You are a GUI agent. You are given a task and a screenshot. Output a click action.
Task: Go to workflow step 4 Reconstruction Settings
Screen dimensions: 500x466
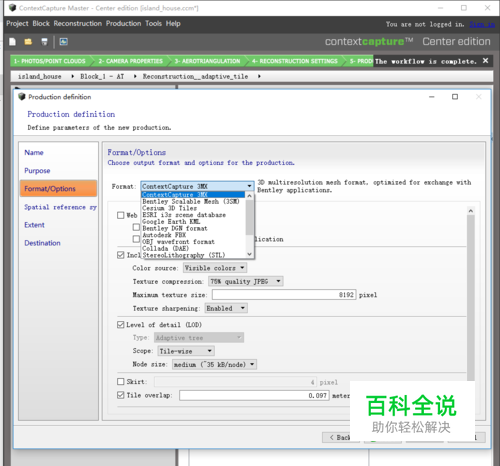pos(295,61)
